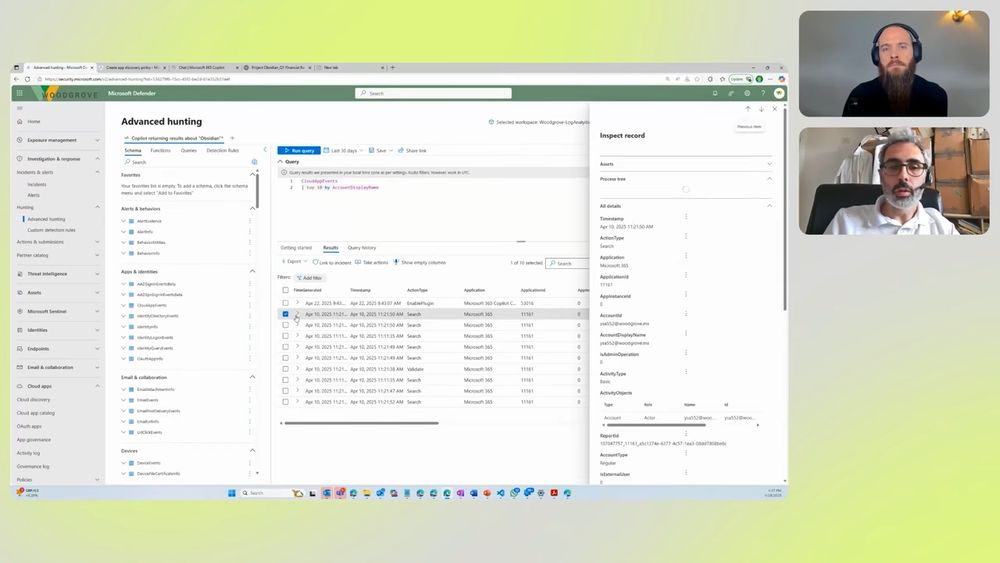The height and width of the screenshot is (563, 1000).
Task: Click the ActivityObjects table horizontal scrollbar
Action: (656, 425)
